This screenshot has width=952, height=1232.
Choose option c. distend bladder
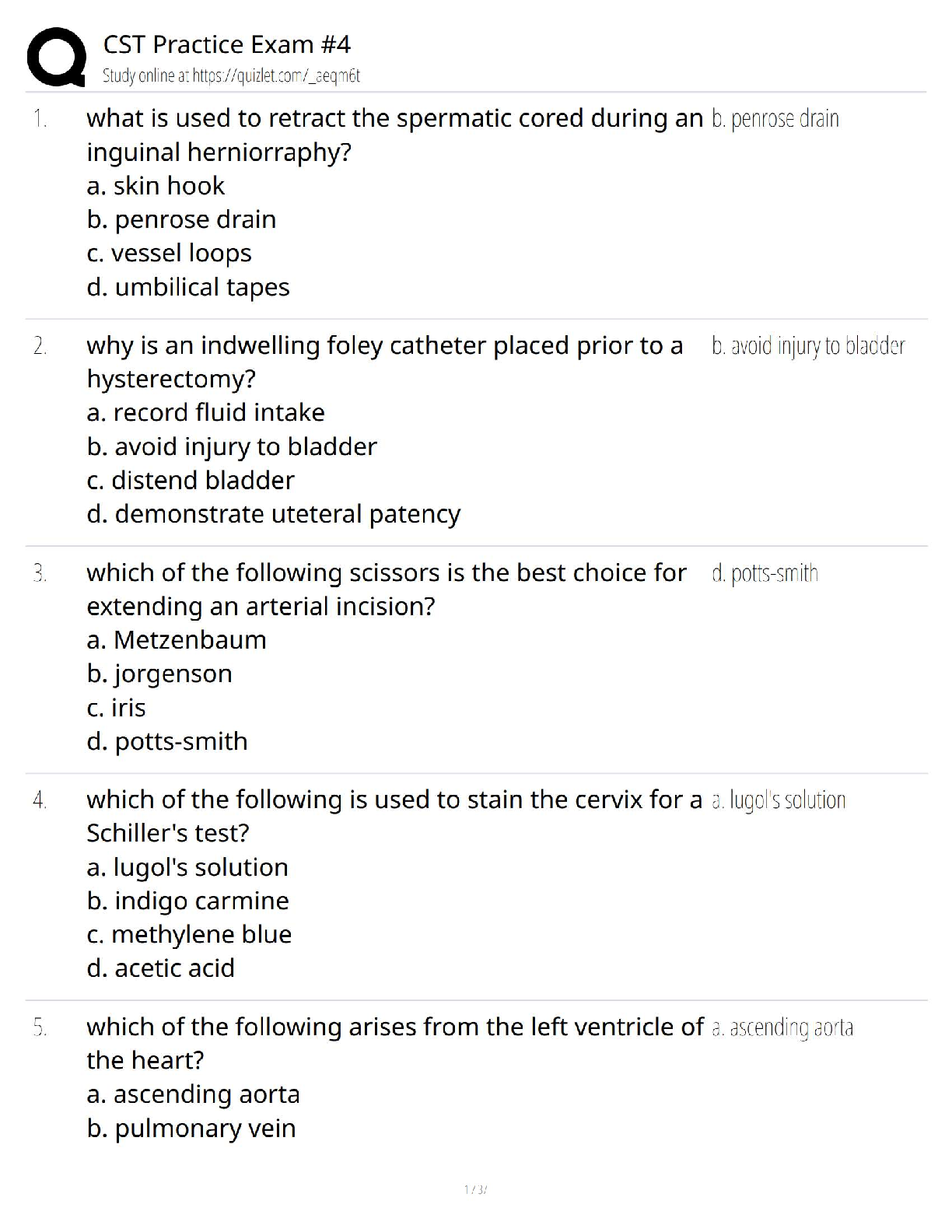coord(191,481)
